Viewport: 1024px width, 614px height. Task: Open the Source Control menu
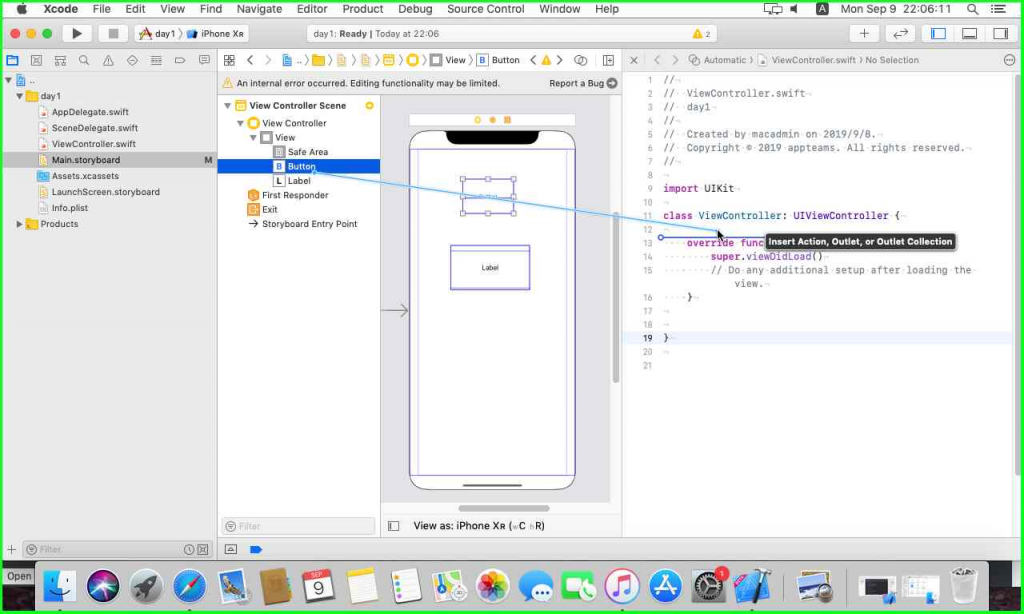485,9
